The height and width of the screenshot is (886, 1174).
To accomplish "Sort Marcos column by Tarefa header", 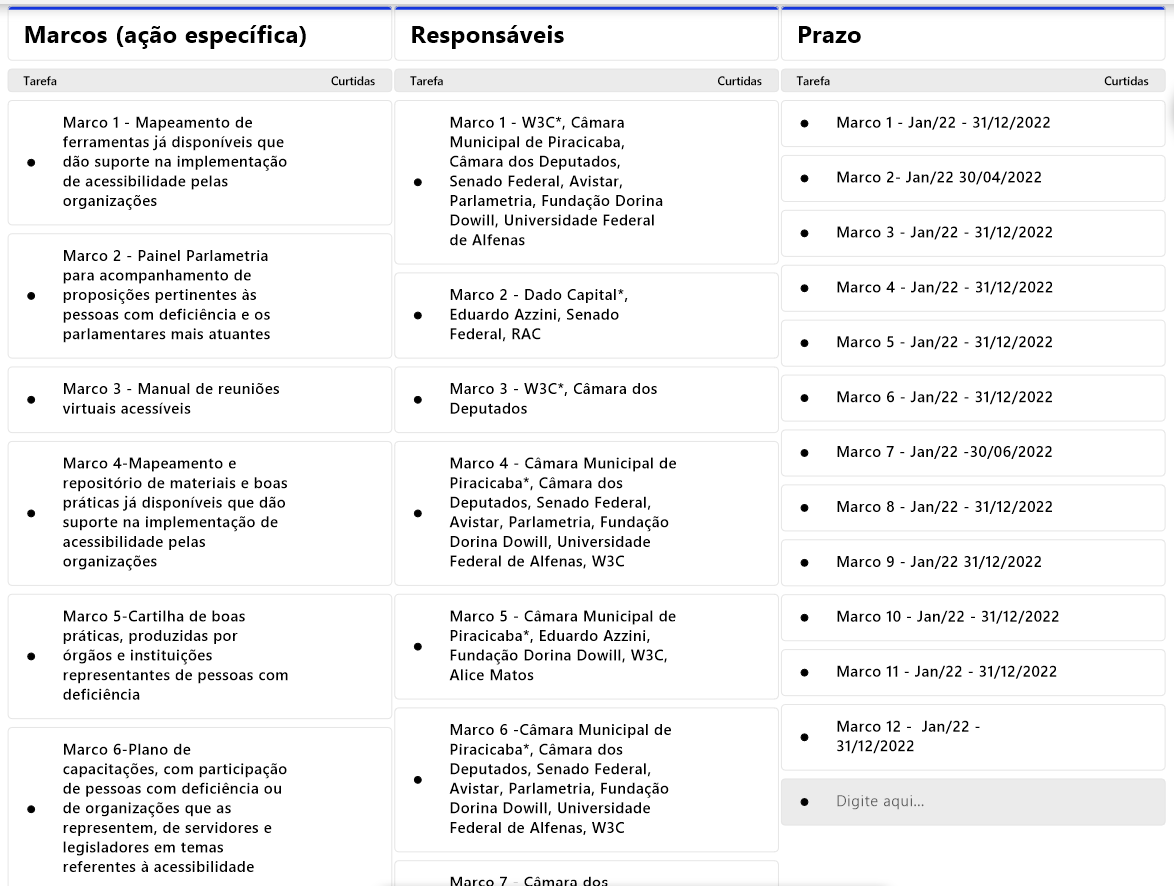I will pos(40,81).
